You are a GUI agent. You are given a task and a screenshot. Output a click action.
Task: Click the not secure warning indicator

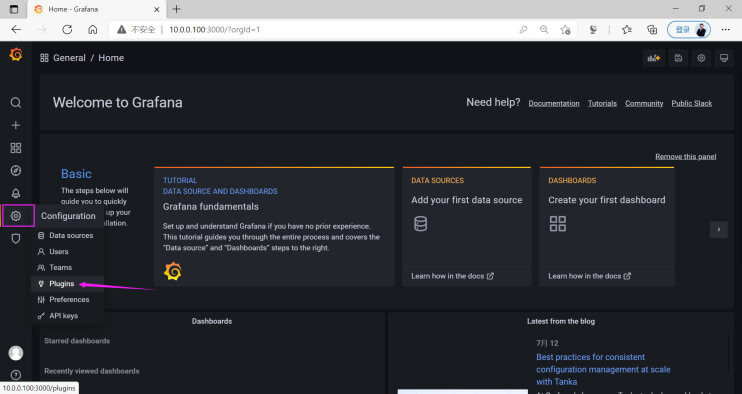pyautogui.click(x=136, y=29)
